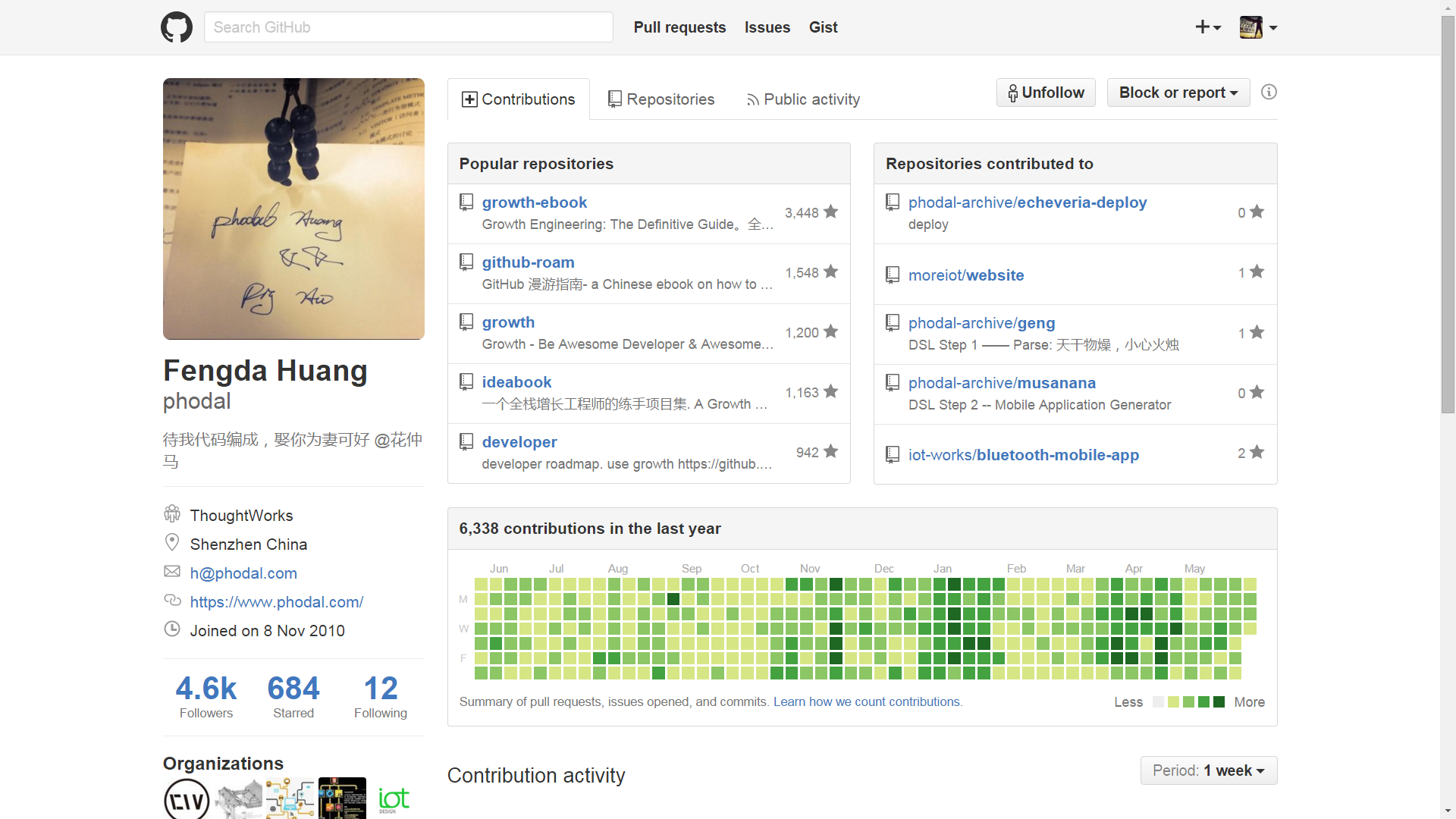The width and height of the screenshot is (1456, 819).
Task: Click the star icon beside ideabook count
Action: click(x=831, y=392)
